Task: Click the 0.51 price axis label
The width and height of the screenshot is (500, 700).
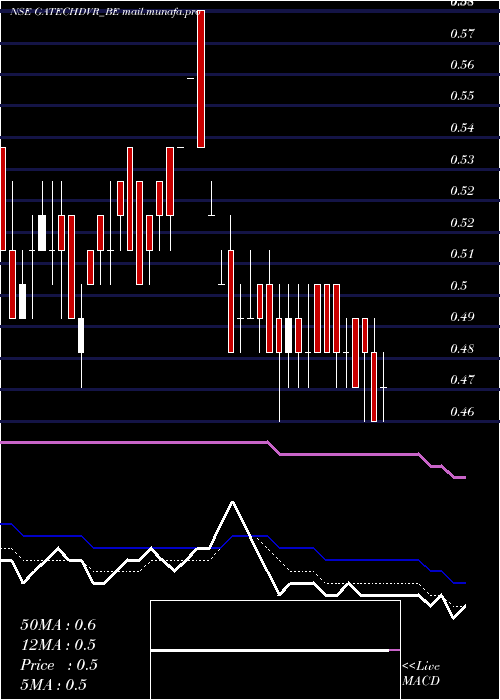Action: pos(462,254)
